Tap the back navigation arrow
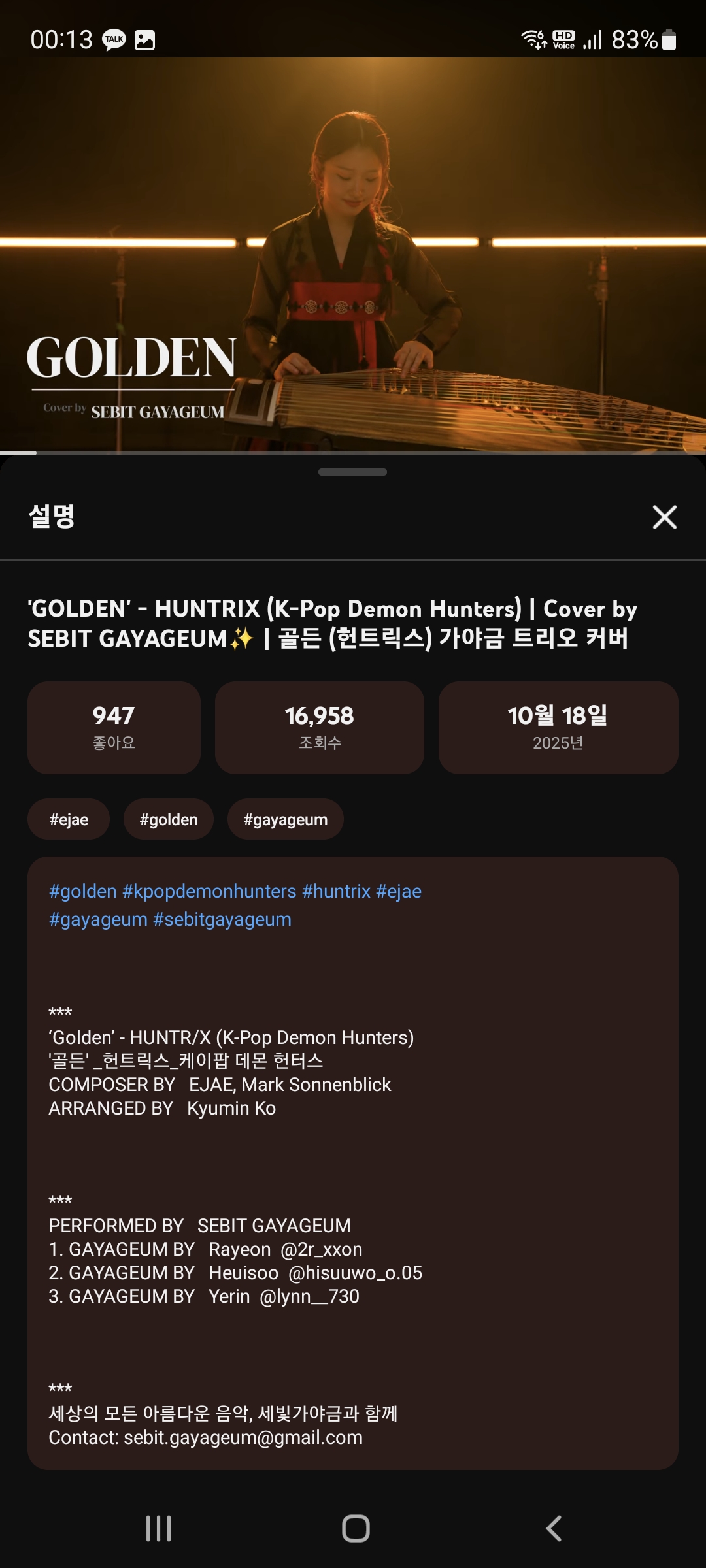 click(x=554, y=1528)
